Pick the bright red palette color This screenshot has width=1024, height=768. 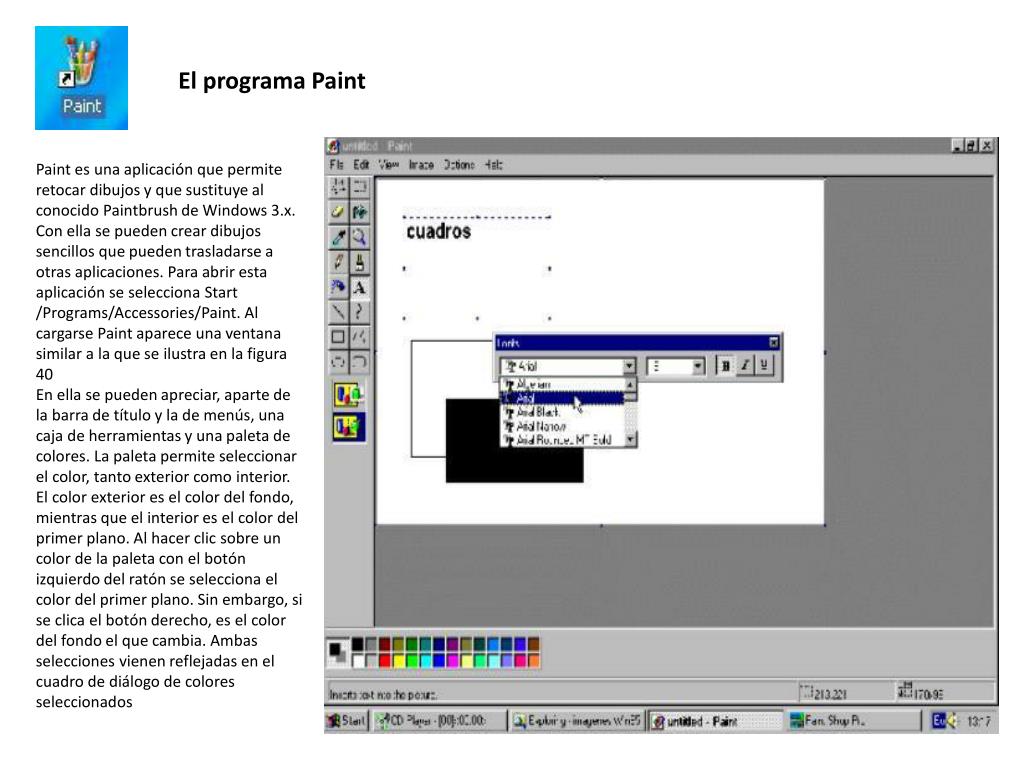tap(385, 660)
